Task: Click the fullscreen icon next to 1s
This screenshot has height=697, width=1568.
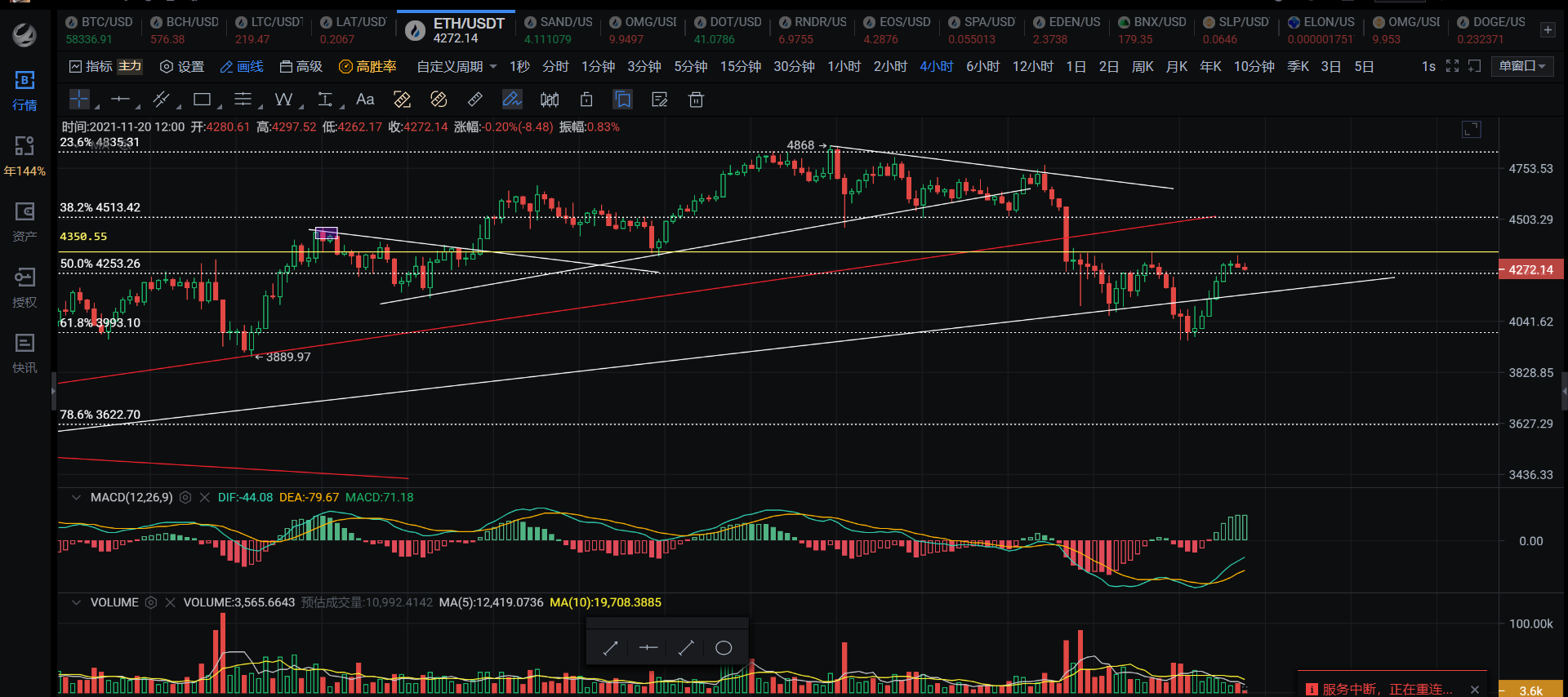Action: [x=1452, y=66]
